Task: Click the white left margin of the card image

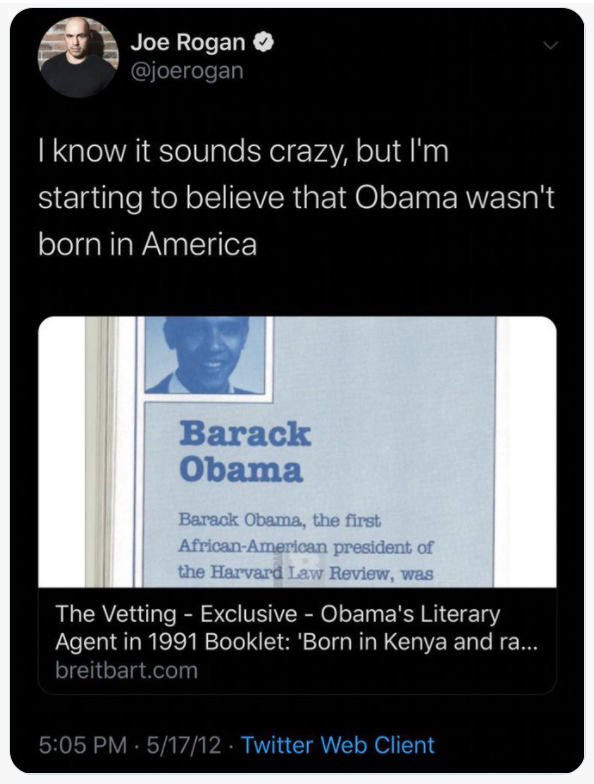Action: click(x=62, y=452)
